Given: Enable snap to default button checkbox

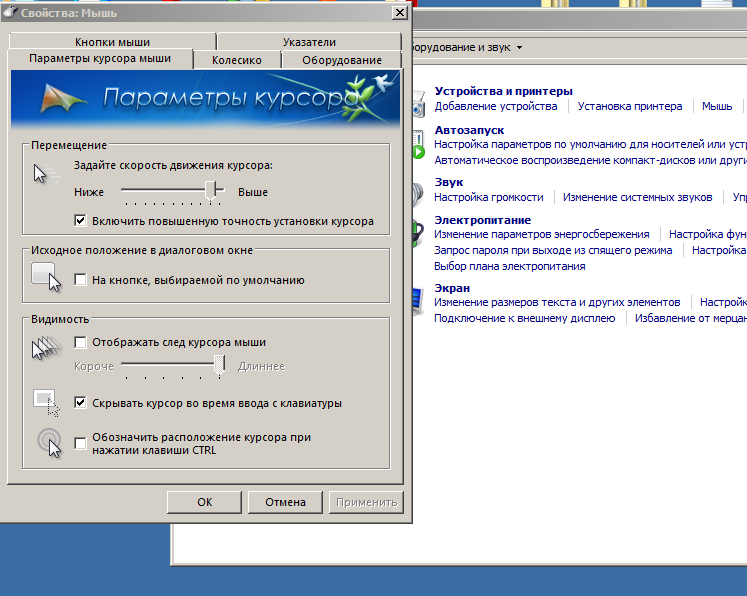Looking at the screenshot, I should click(x=80, y=279).
